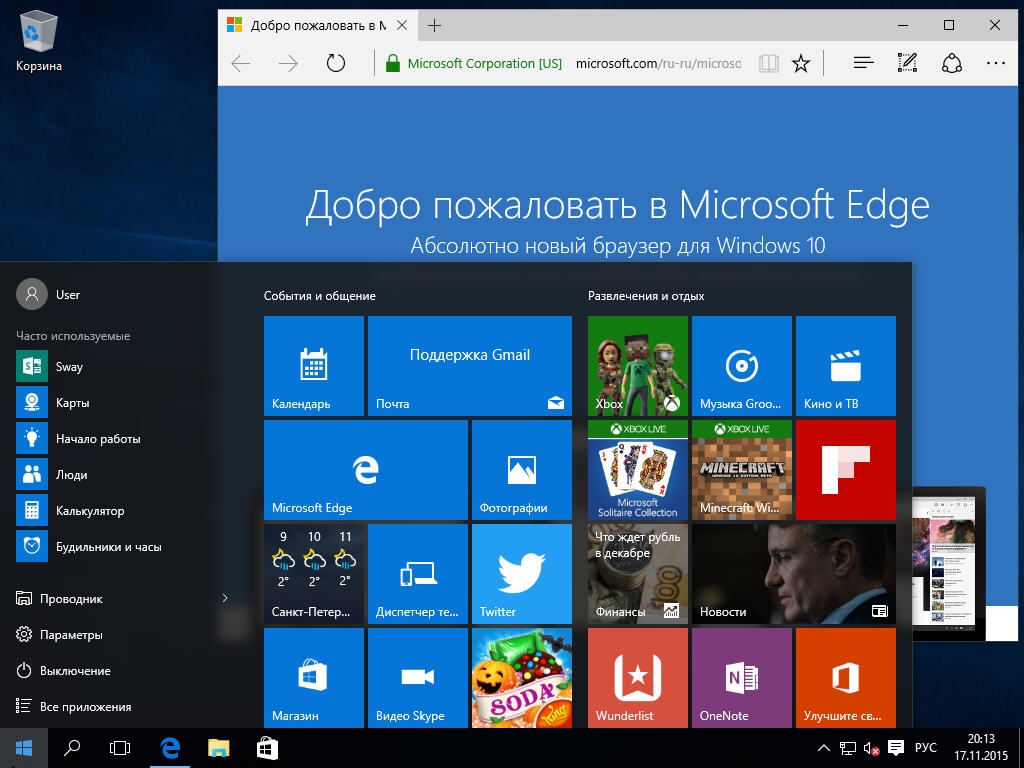Screen dimensions: 1024x768
Task: Click the User account entry
Action: pos(48,295)
